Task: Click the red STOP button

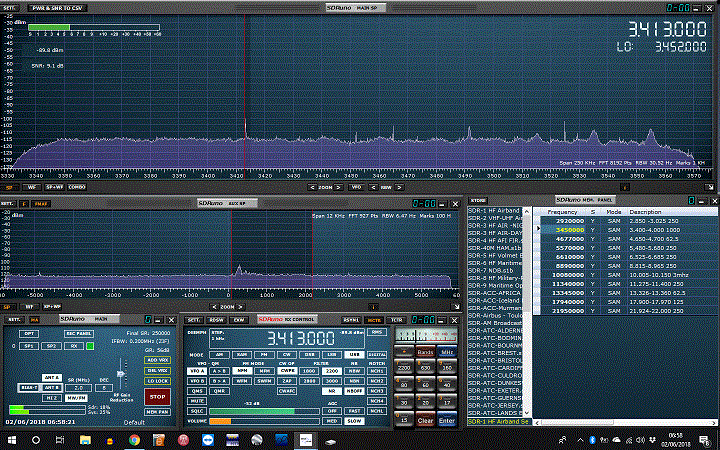Action: 158,397
